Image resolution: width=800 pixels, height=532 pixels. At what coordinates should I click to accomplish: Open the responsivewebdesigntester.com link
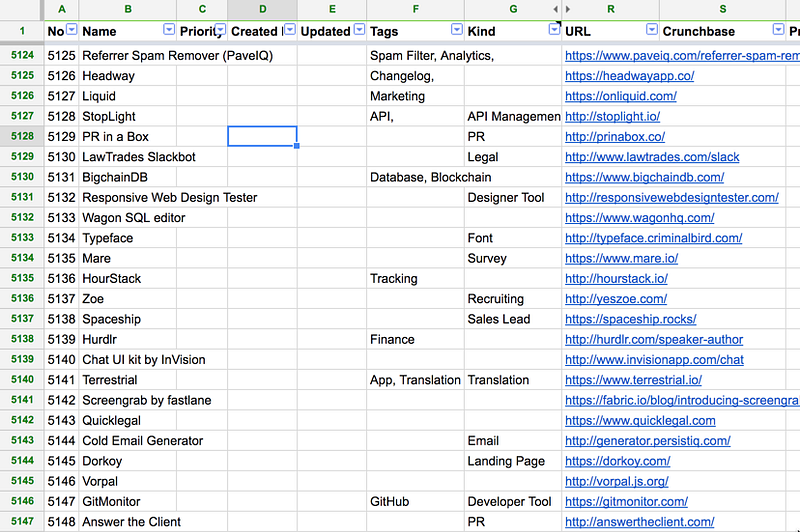(672, 197)
